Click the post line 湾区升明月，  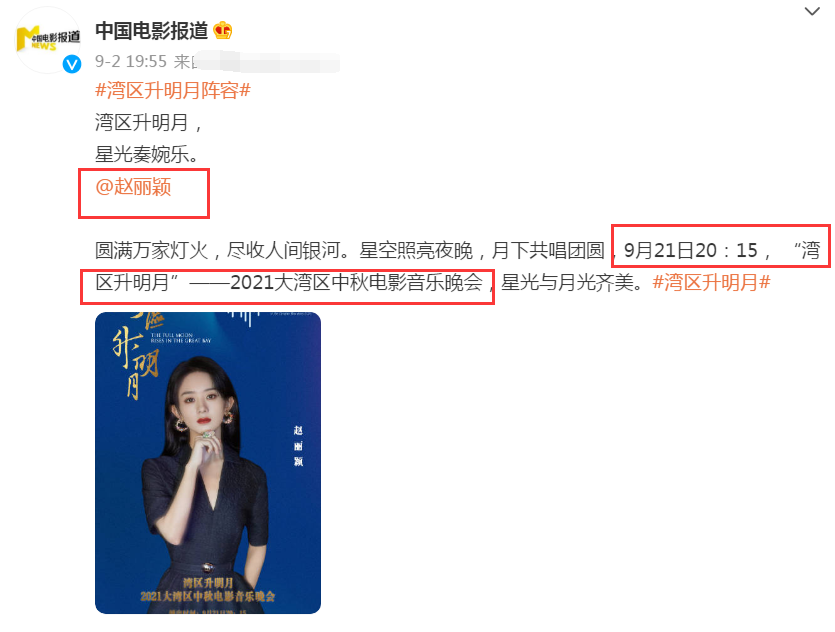[149, 123]
